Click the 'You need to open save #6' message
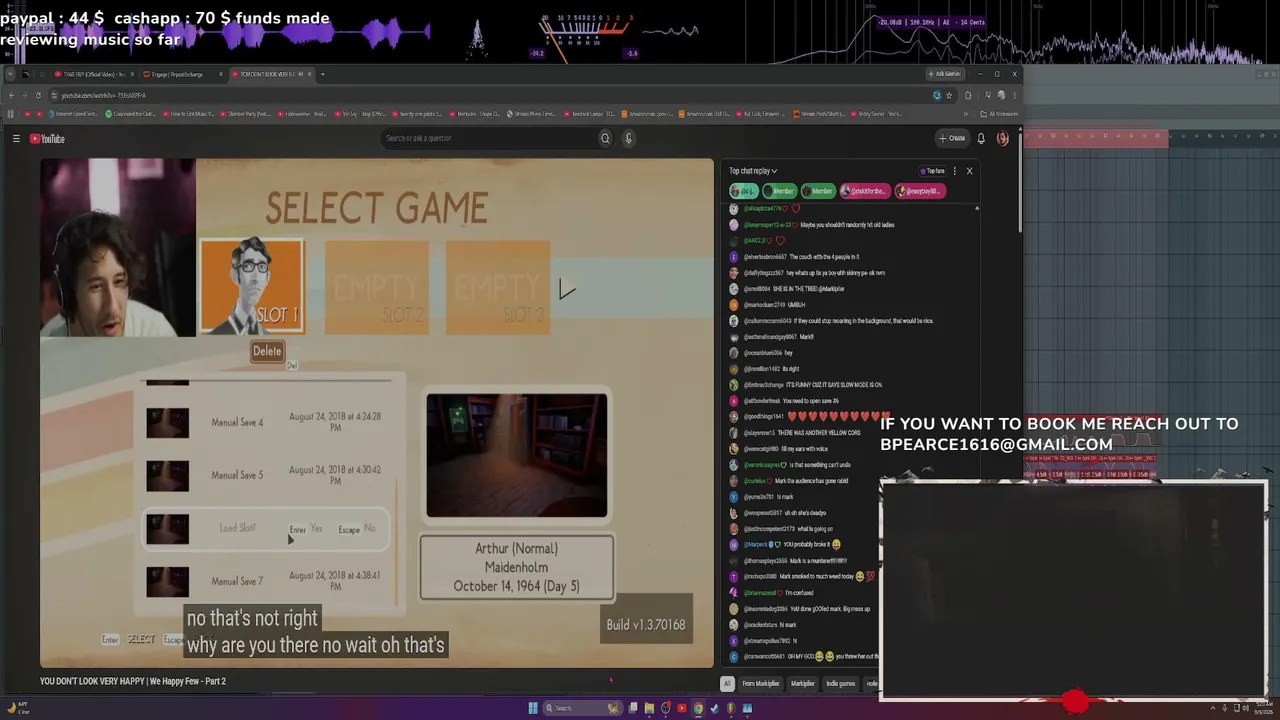This screenshot has width=1280, height=720. [785, 401]
